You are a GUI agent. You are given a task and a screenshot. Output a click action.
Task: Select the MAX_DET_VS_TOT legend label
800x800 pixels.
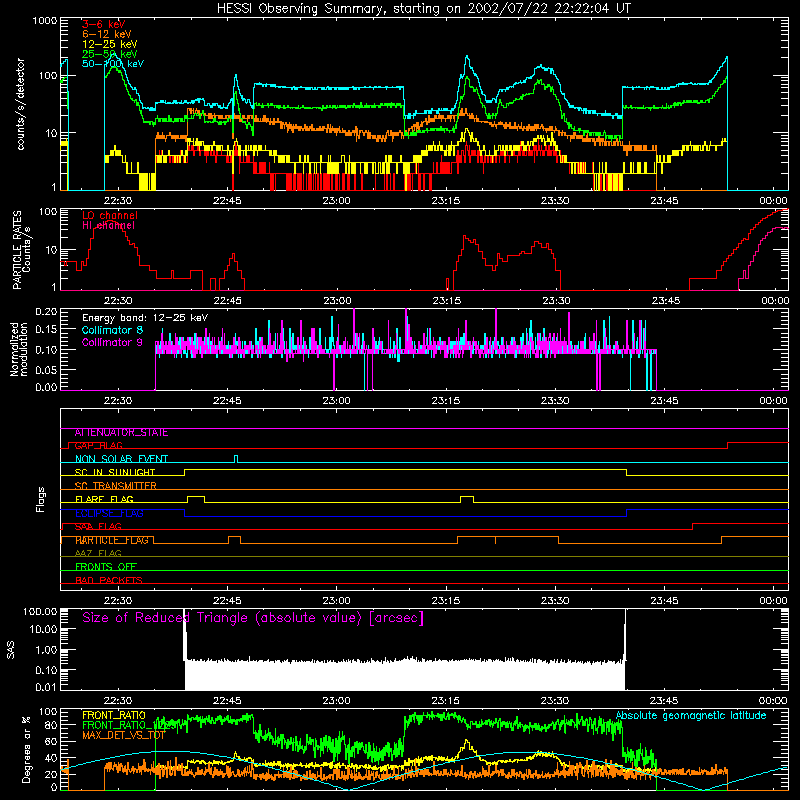pyautogui.click(x=123, y=735)
